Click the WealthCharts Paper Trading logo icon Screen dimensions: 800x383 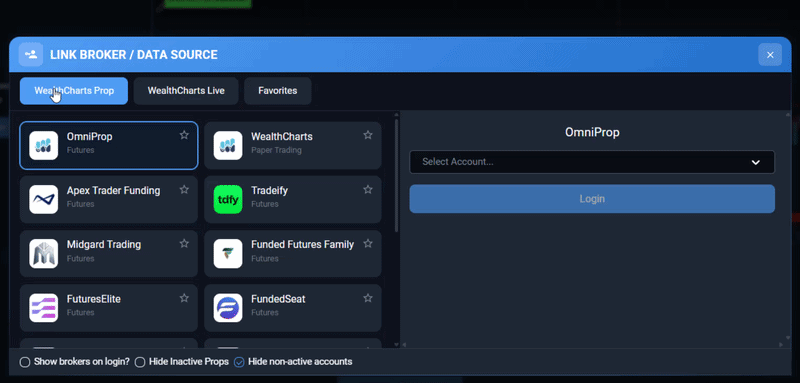pos(228,145)
